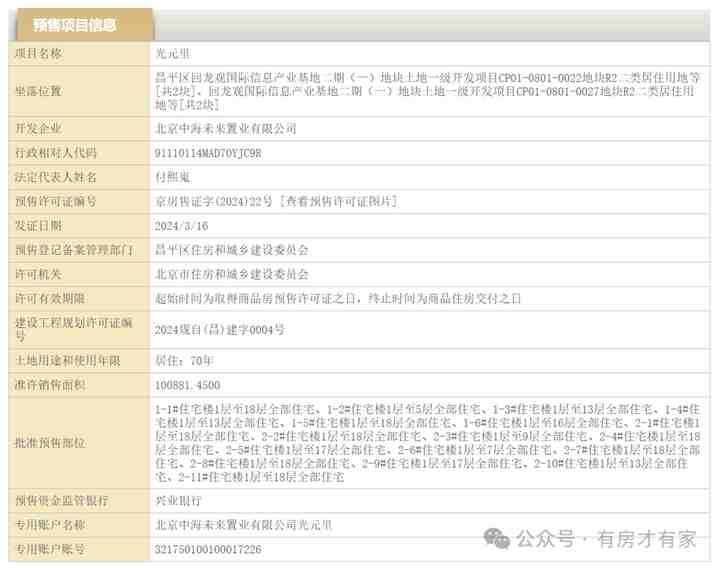
Task: Click planning permit number 2024规自(昌)建字0004号
Action: click(220, 329)
